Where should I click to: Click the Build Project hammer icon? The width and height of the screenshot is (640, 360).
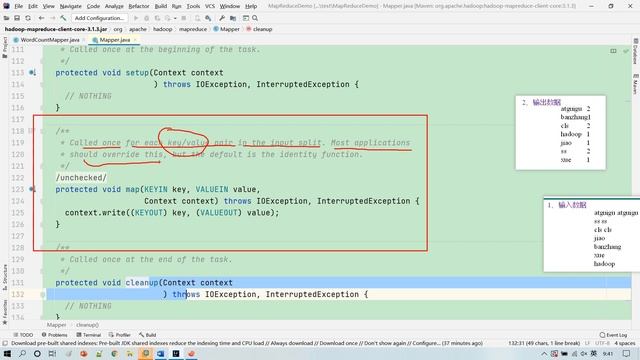(x=63, y=18)
